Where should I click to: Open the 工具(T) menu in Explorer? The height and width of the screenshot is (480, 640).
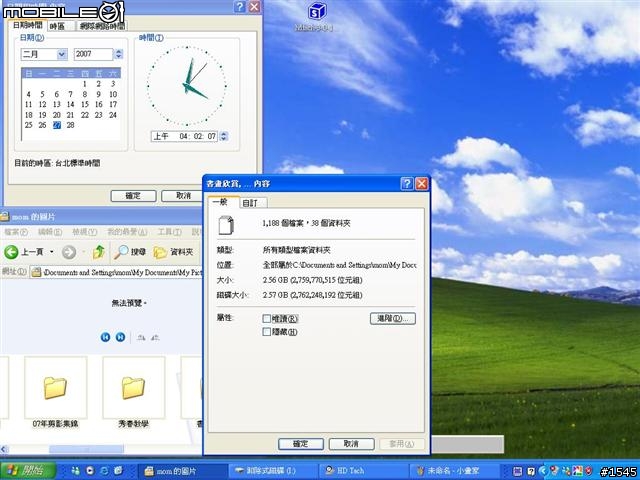[169, 232]
